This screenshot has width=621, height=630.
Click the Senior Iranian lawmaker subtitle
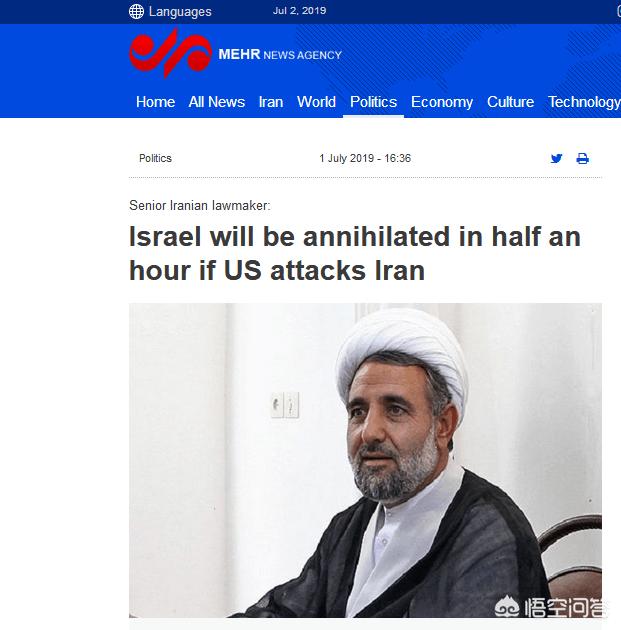tap(200, 205)
